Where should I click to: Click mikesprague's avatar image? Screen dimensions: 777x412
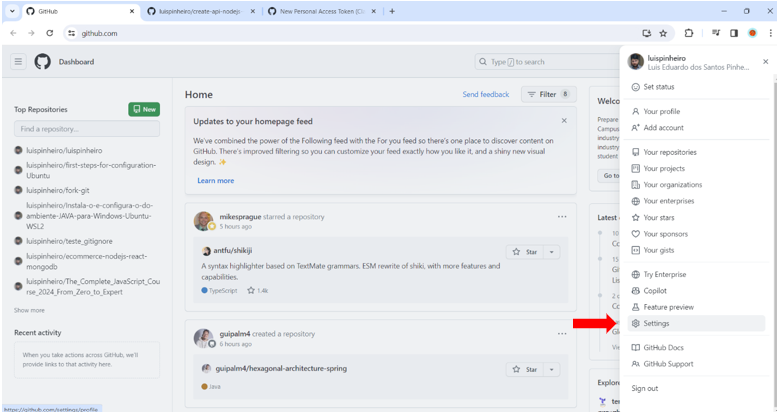[203, 221]
